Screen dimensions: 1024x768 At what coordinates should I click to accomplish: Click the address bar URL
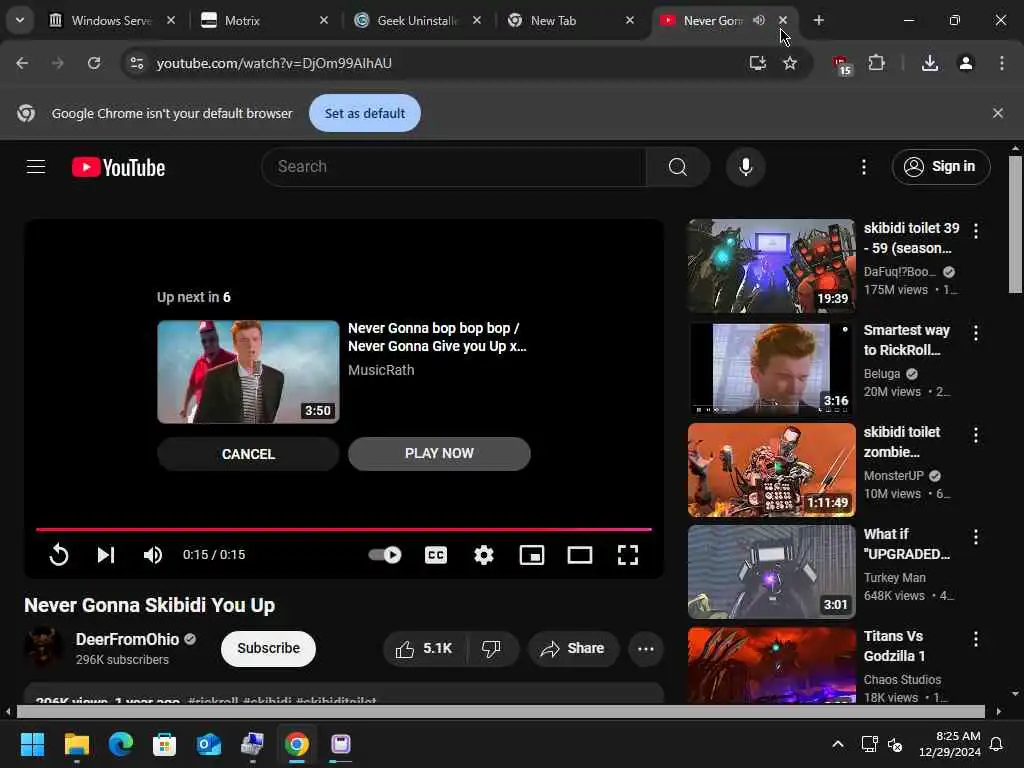(274, 63)
